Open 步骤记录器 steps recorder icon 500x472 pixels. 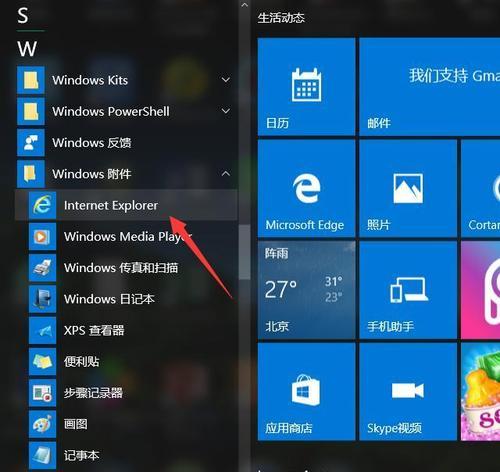tap(42, 393)
